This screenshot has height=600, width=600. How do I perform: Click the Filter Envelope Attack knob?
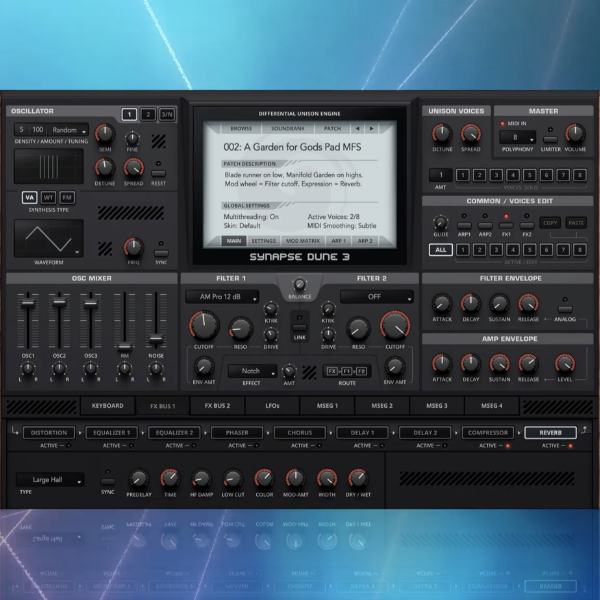click(x=442, y=304)
